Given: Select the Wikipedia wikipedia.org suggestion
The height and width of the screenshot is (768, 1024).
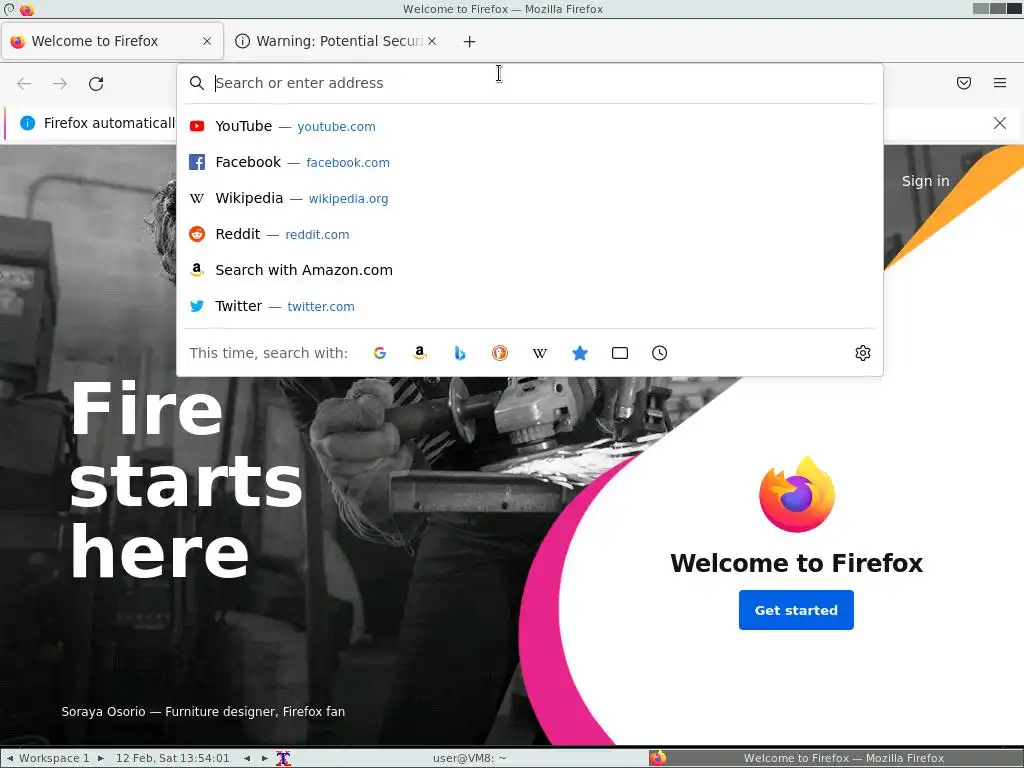Looking at the screenshot, I should (530, 198).
